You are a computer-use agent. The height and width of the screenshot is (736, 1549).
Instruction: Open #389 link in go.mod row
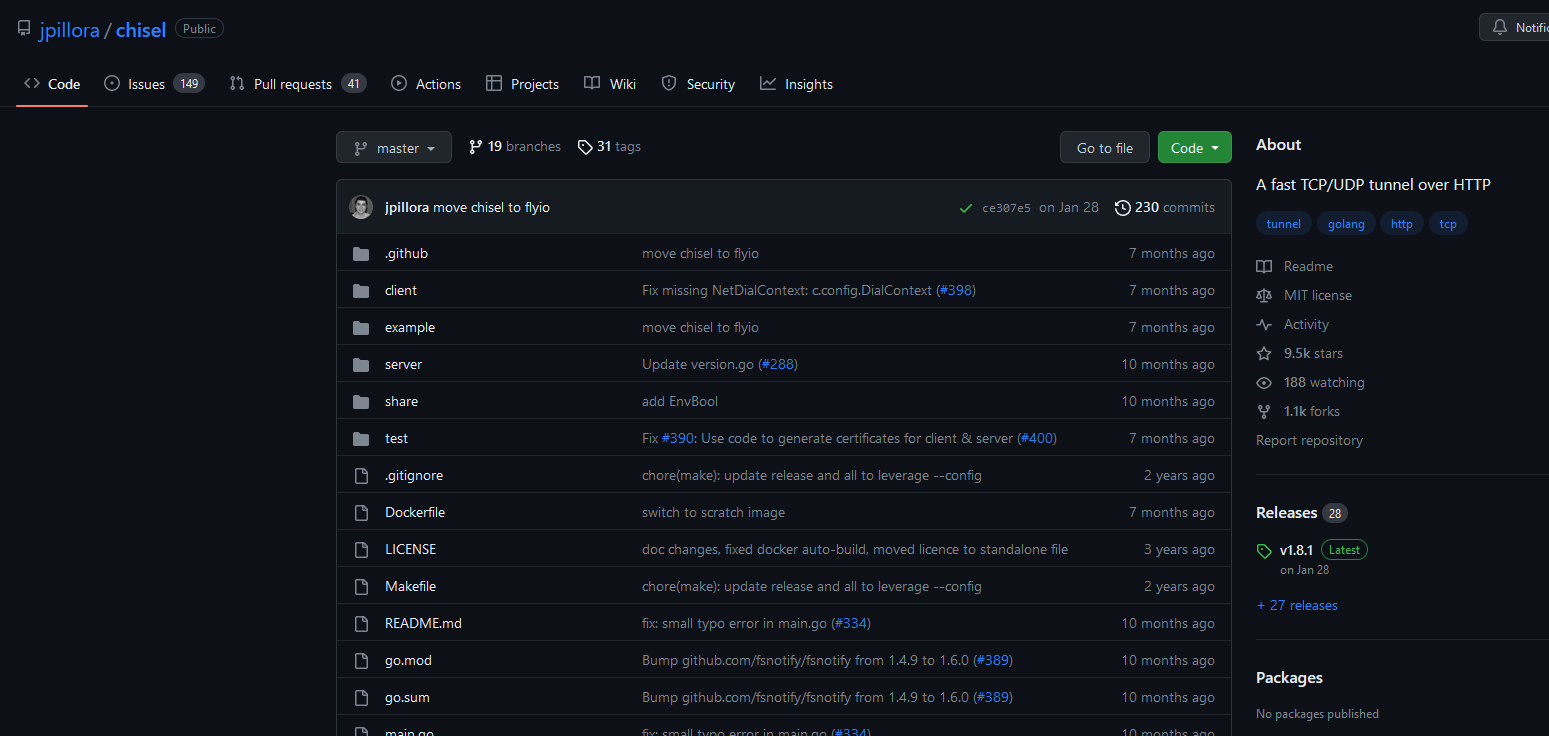(x=993, y=661)
